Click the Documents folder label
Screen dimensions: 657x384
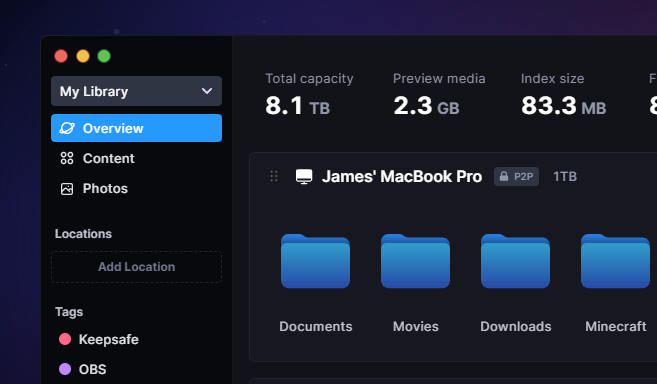316,327
